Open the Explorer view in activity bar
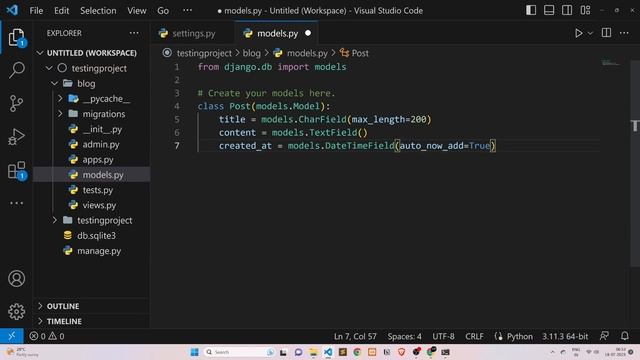640x360 pixels. (16, 38)
